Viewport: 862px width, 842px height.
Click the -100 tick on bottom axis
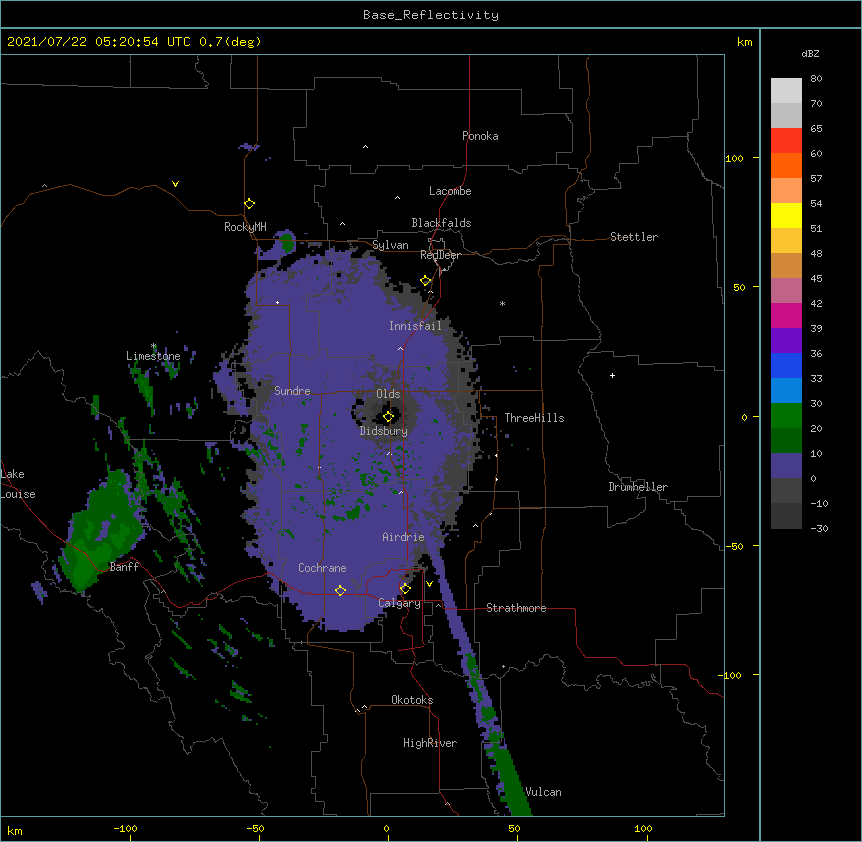(x=125, y=828)
